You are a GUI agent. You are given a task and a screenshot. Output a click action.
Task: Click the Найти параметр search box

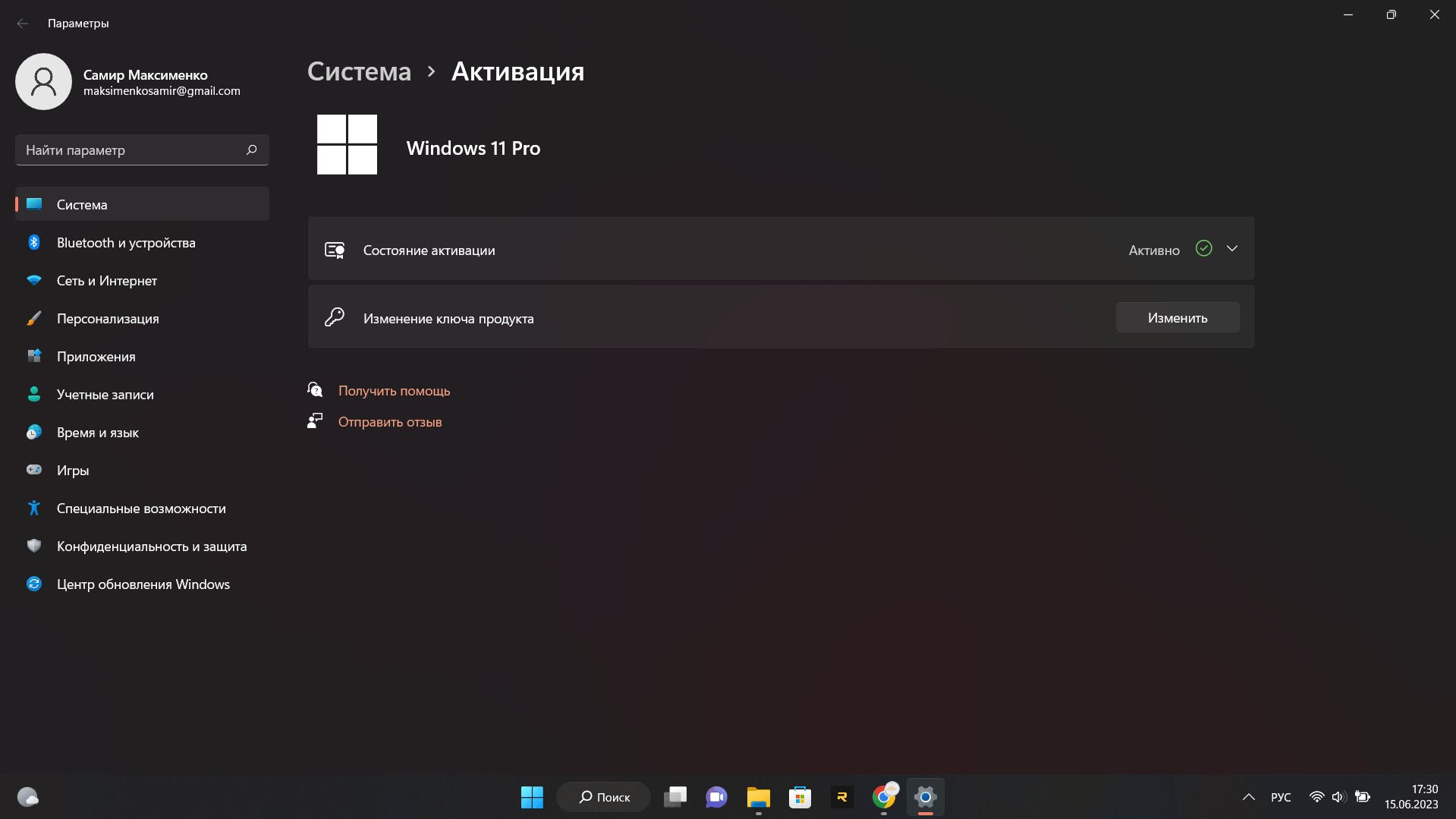click(142, 150)
